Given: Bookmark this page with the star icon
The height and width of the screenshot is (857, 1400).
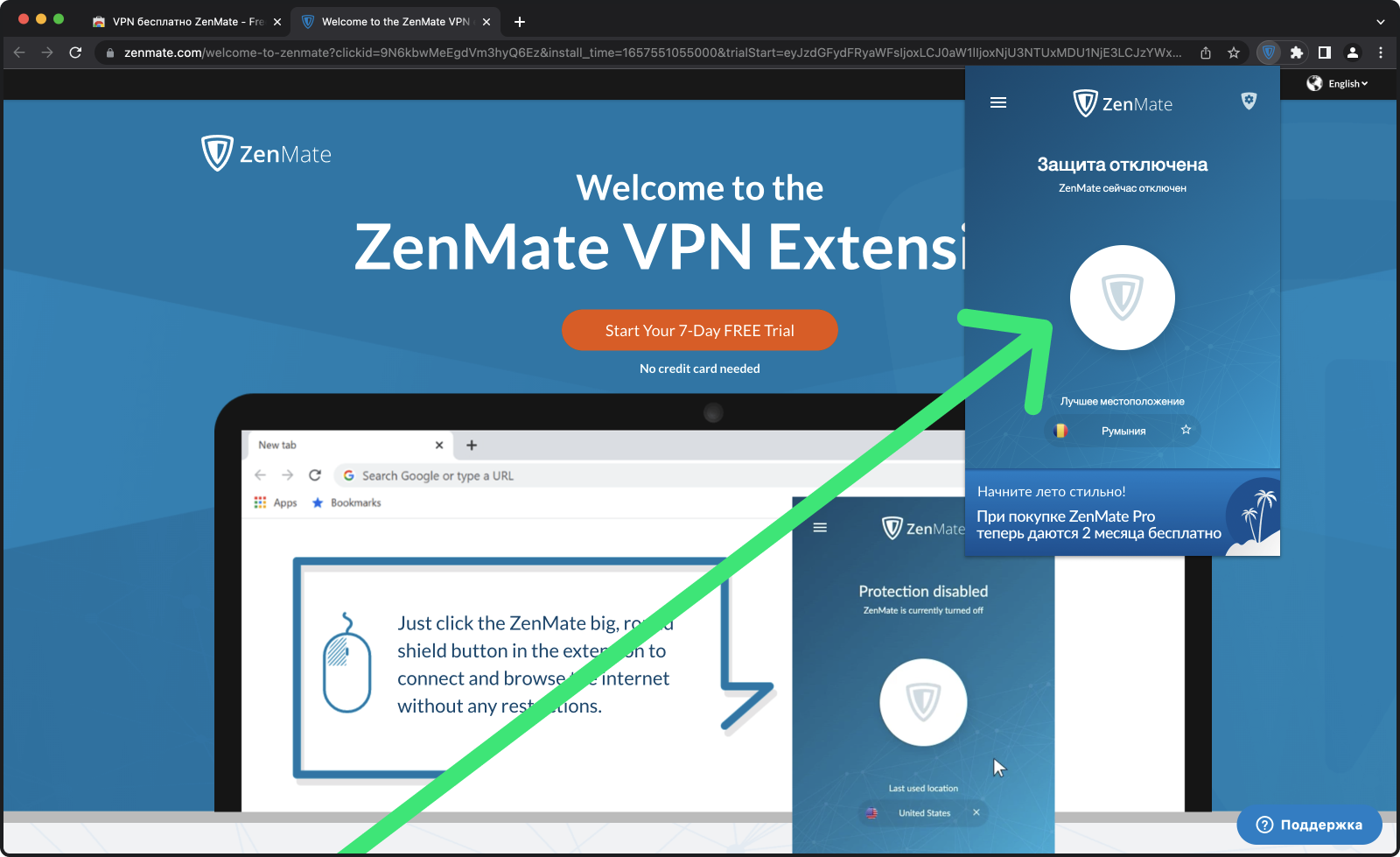Looking at the screenshot, I should [x=1234, y=53].
